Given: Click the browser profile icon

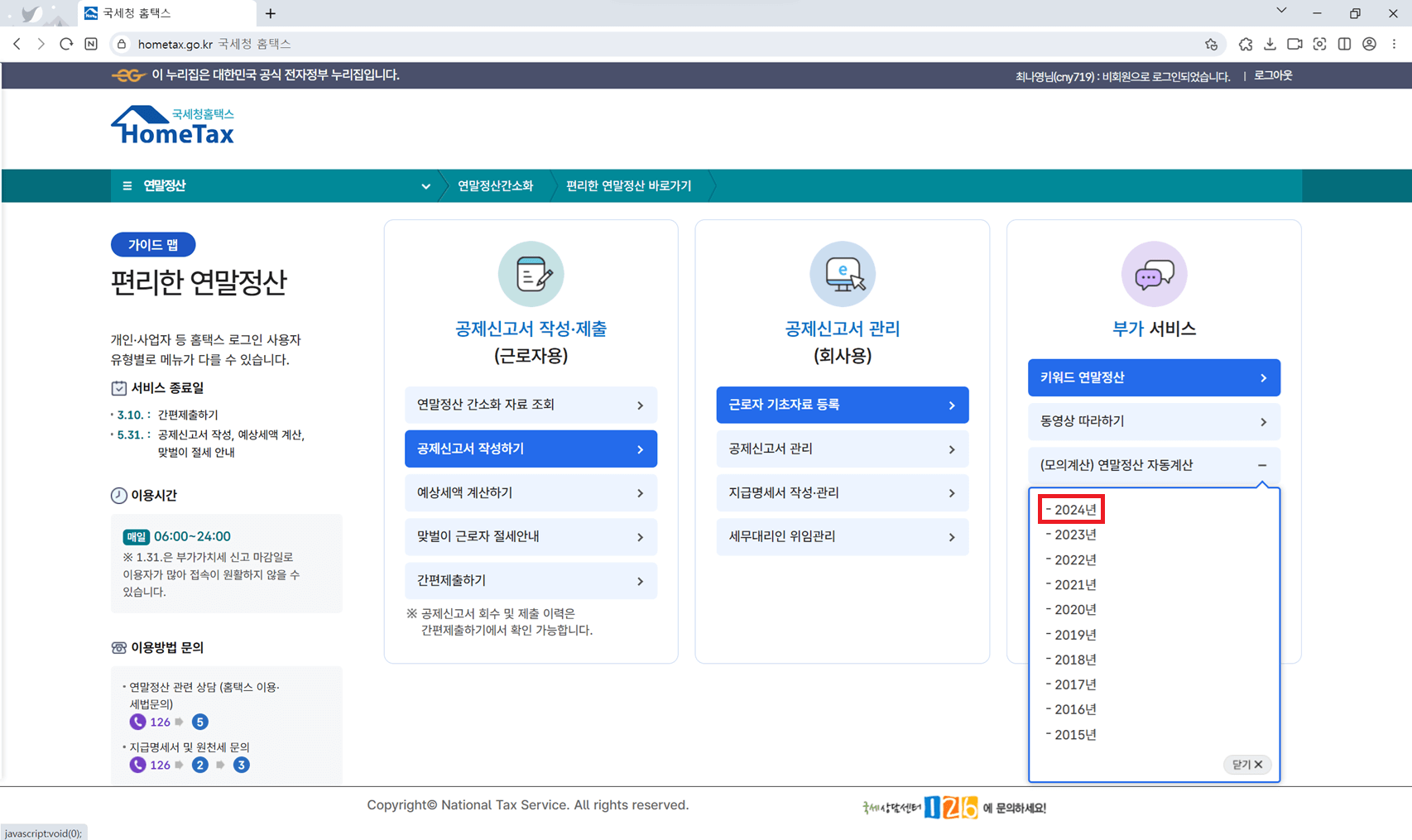Looking at the screenshot, I should coord(1369,44).
